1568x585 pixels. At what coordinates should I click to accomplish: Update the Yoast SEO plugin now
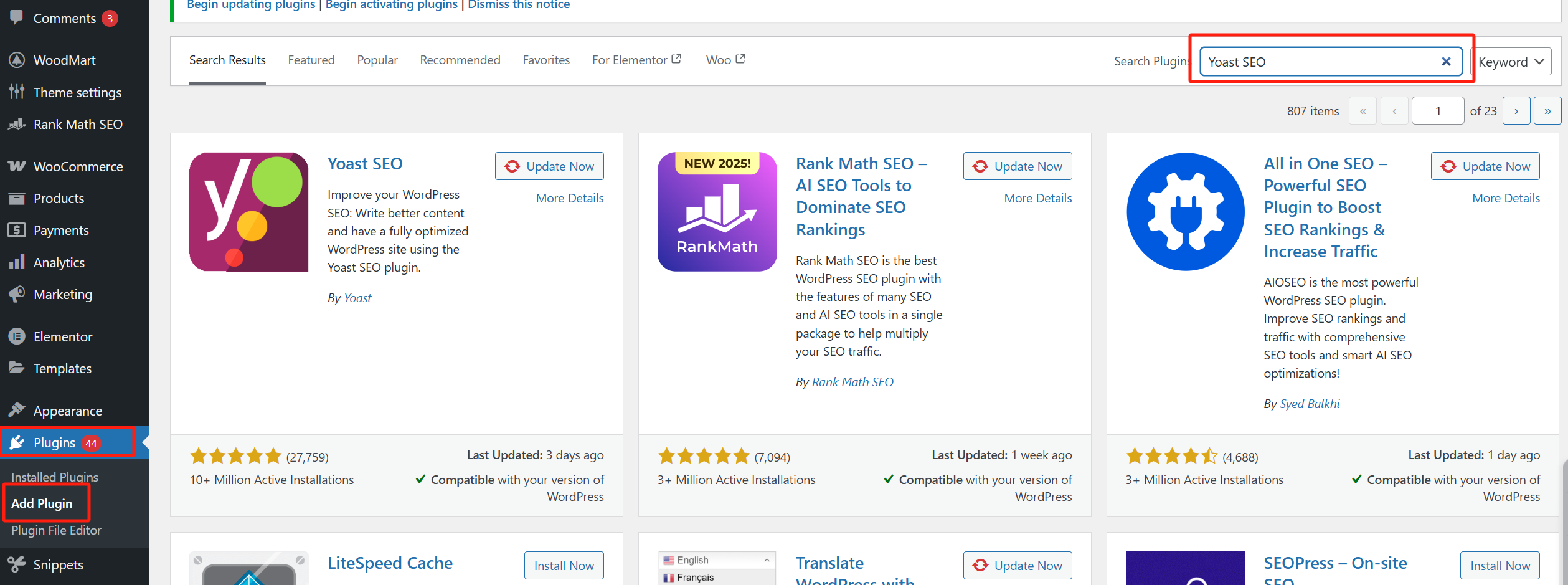coord(549,166)
